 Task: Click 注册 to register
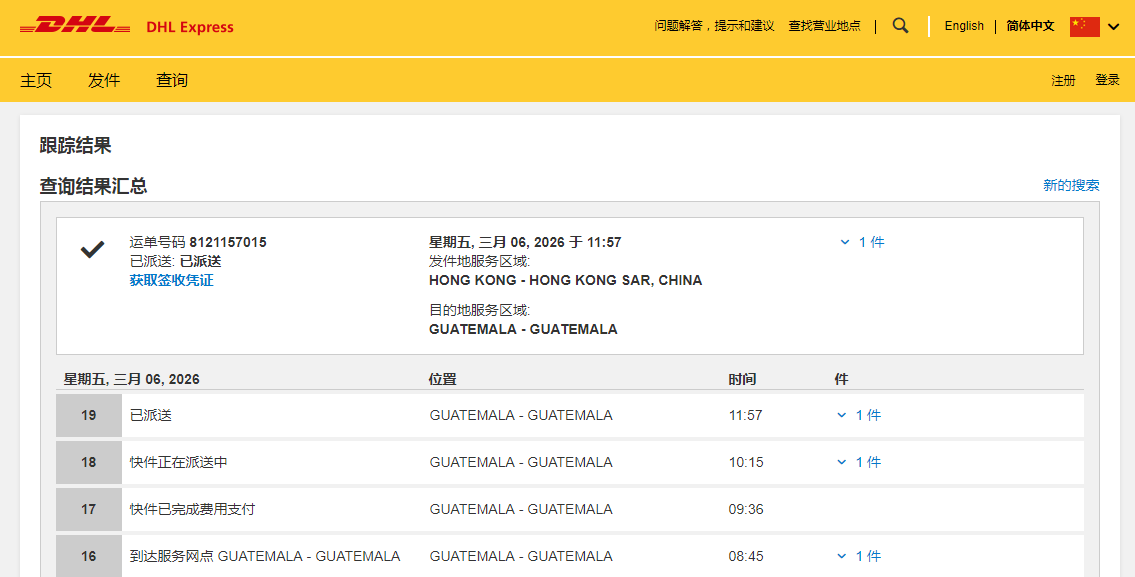pos(1063,80)
